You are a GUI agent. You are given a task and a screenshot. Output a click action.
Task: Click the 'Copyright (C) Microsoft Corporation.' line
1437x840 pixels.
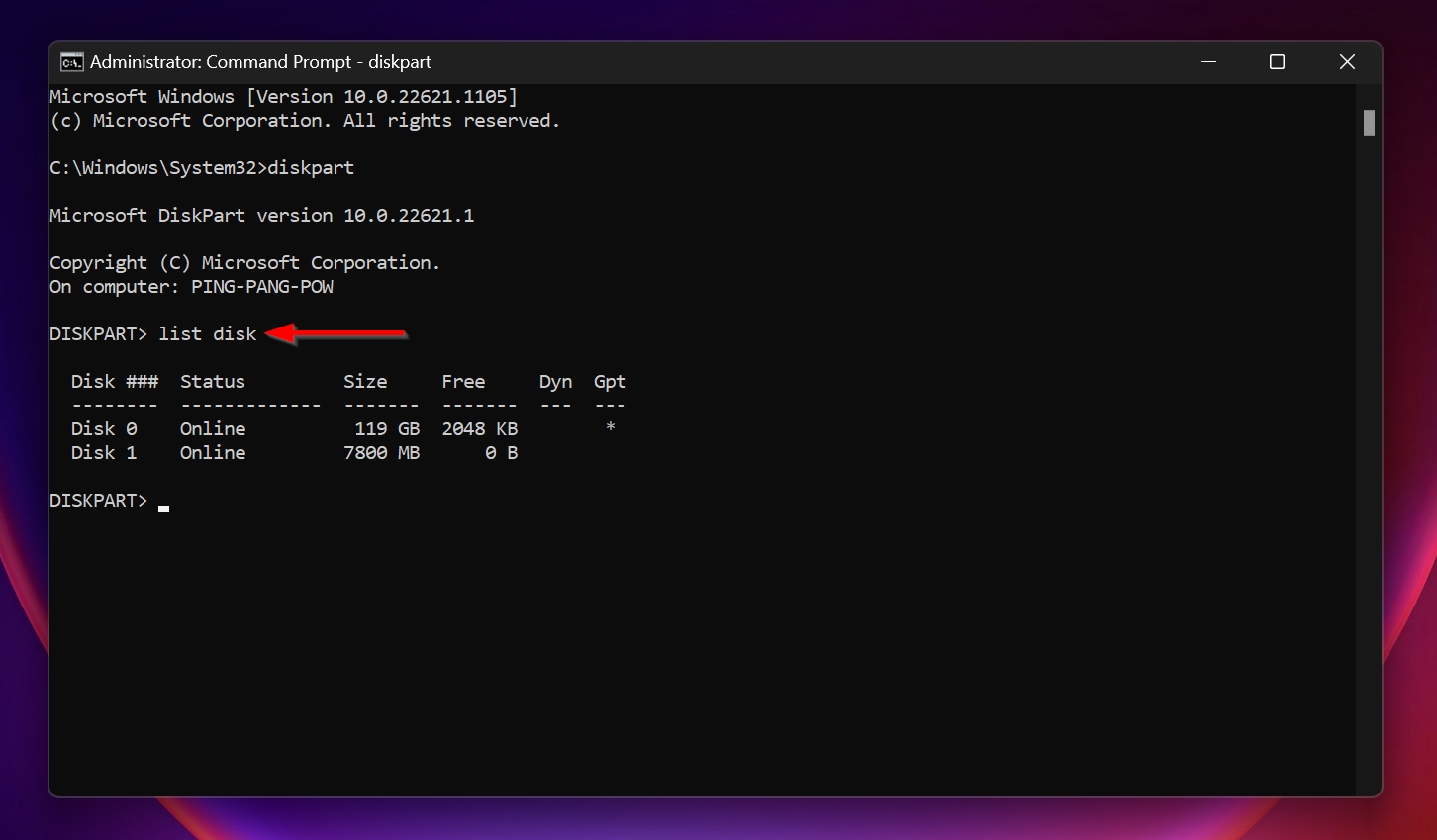[245, 263]
